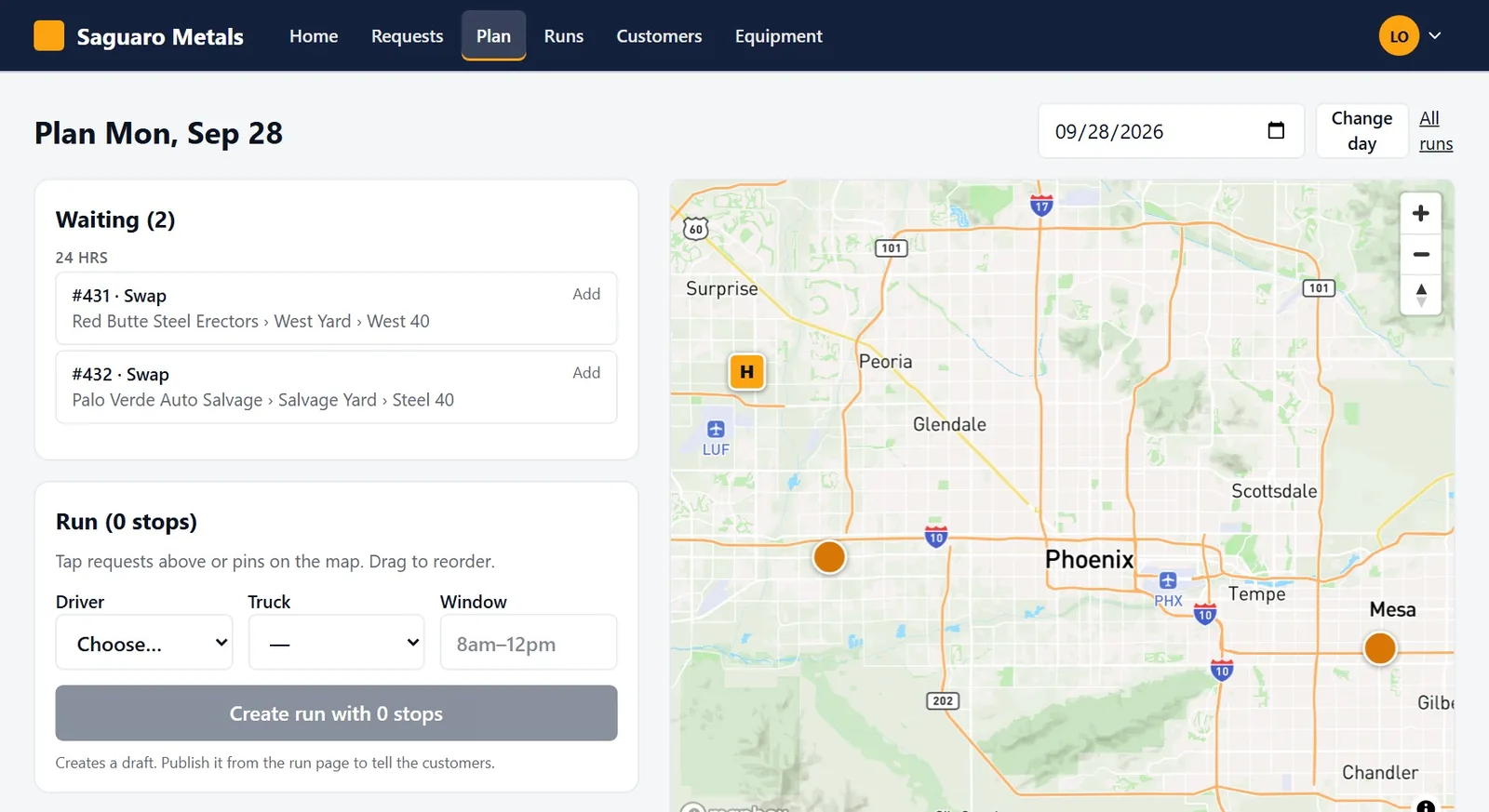1489x812 pixels.
Task: Focus the Window time input field
Action: (528, 642)
